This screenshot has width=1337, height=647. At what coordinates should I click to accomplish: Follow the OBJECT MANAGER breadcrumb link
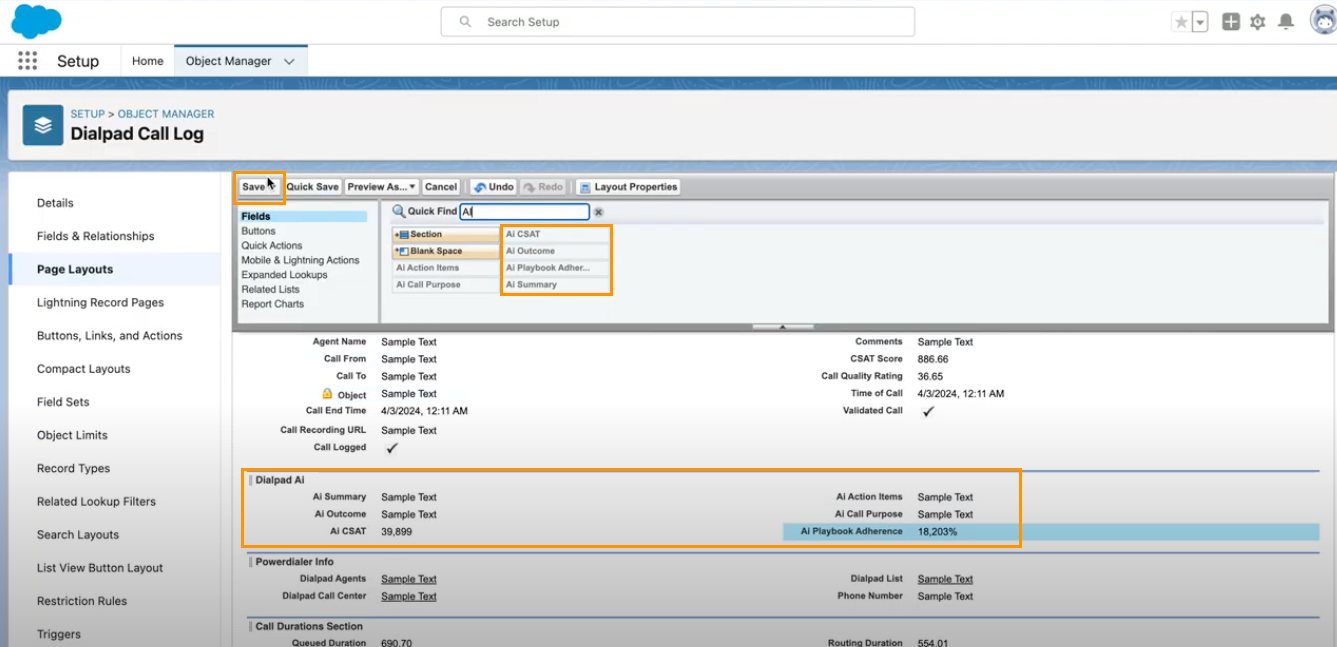click(x=166, y=114)
